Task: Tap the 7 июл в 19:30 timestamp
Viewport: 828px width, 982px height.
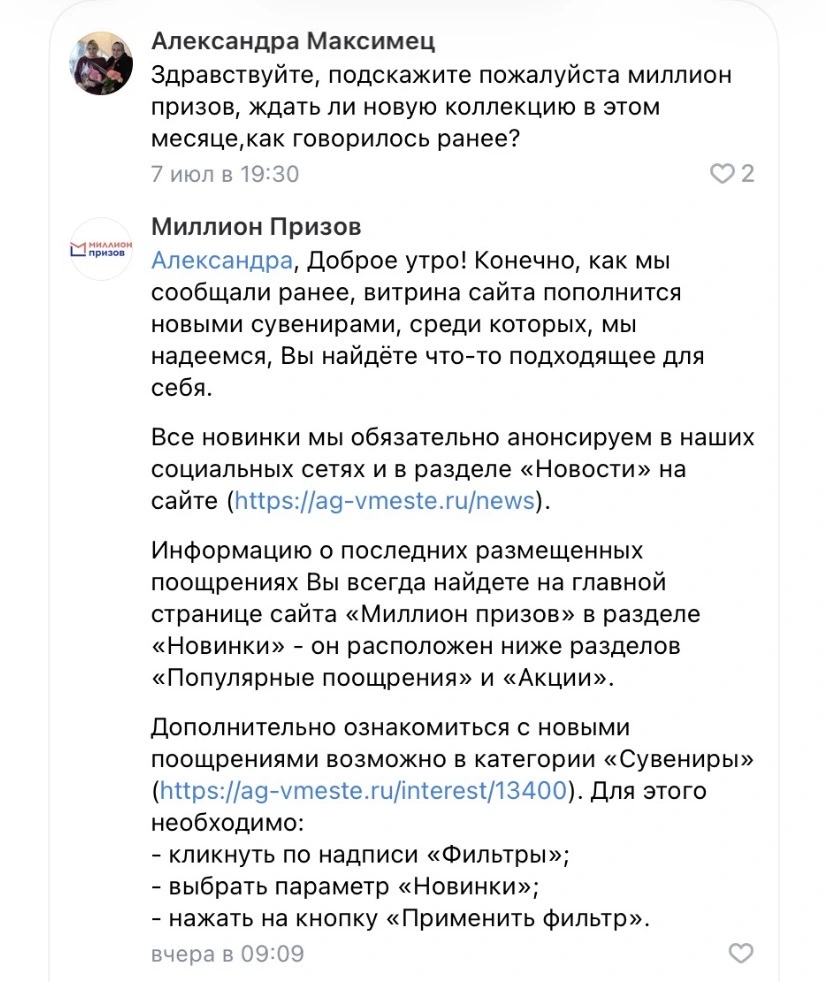Action: pyautogui.click(x=225, y=174)
